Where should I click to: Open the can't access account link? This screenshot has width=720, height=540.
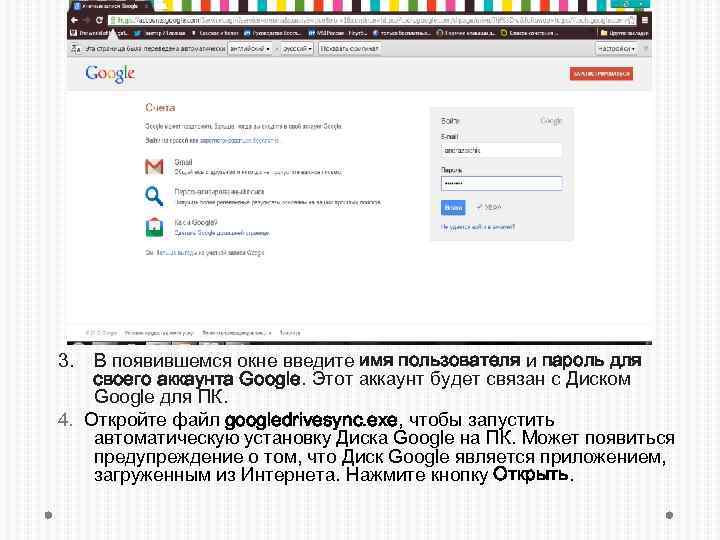[478, 227]
